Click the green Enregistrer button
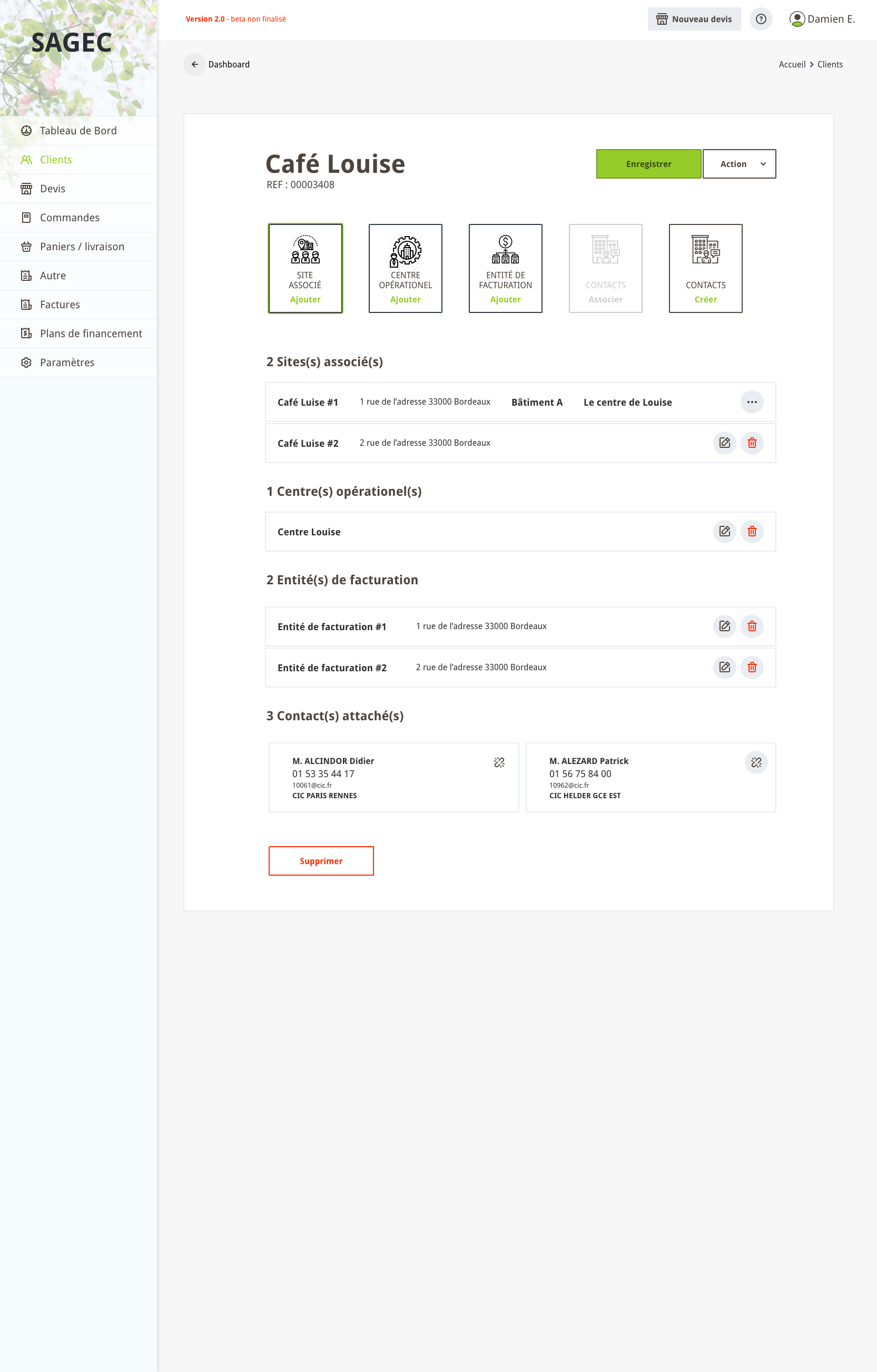The height and width of the screenshot is (1372, 877). [648, 164]
